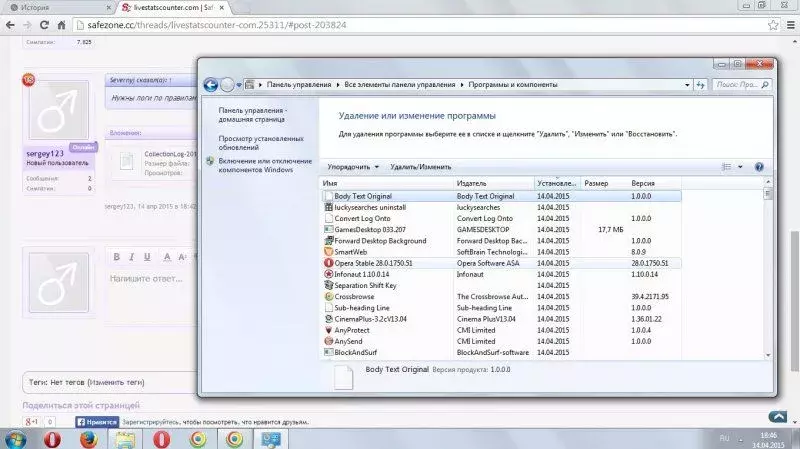This screenshot has width=800, height=449.
Task: Select the luckysearches uninstall icon row
Action: coord(329,207)
